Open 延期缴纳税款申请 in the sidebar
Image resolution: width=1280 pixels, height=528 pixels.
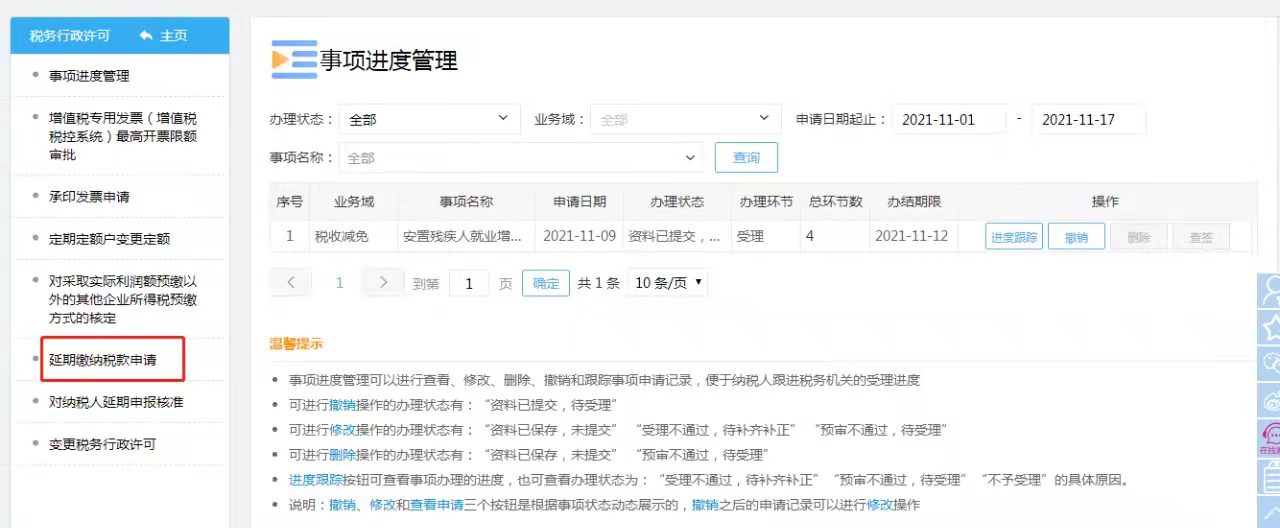103,359
